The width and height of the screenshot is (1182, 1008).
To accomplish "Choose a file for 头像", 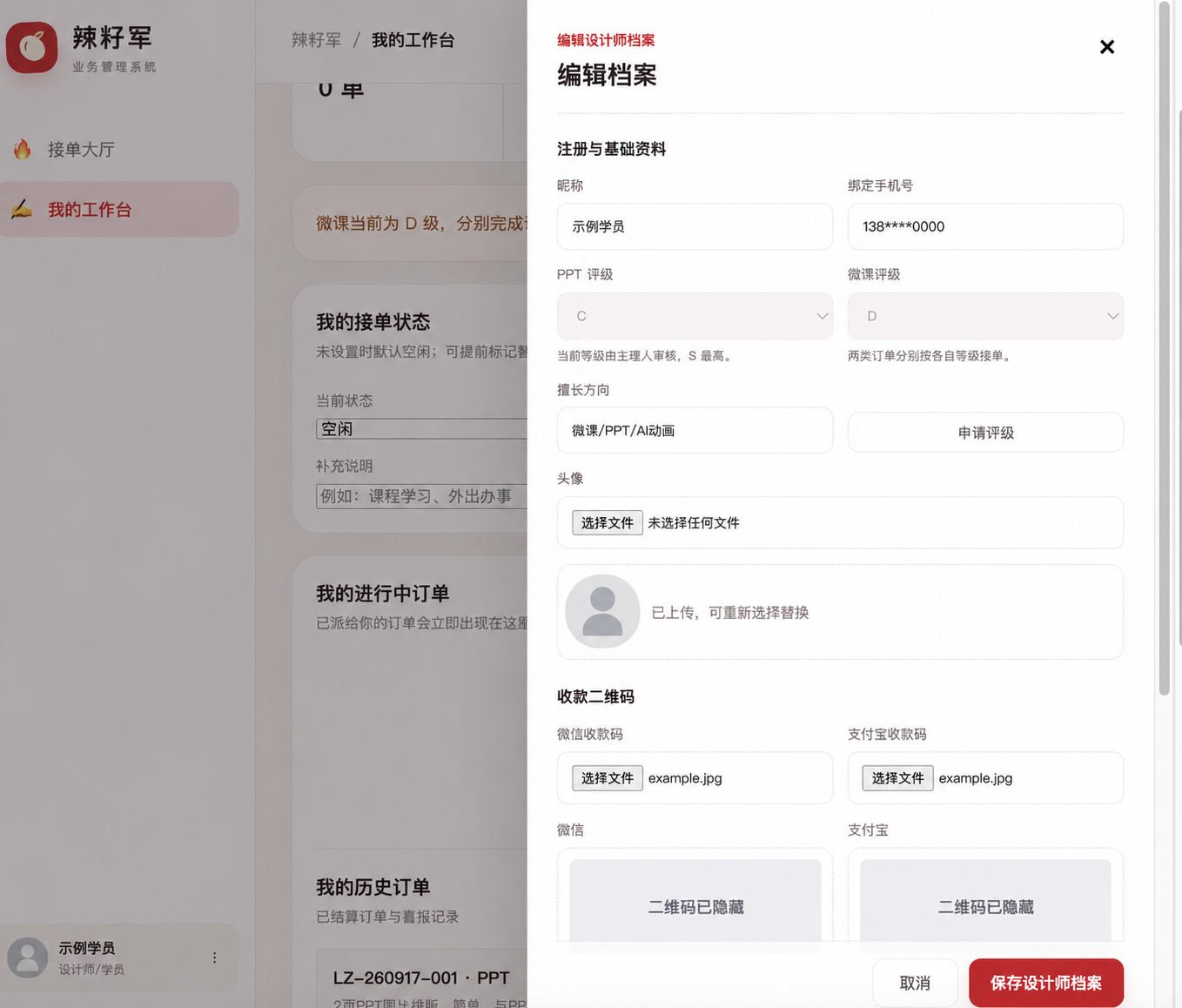I will tap(608, 522).
